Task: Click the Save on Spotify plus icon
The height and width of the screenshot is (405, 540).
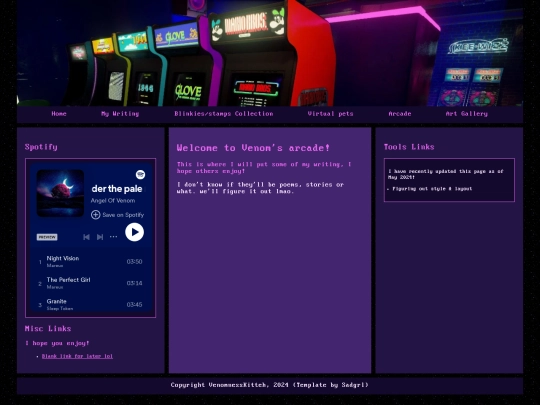Action: (95, 215)
